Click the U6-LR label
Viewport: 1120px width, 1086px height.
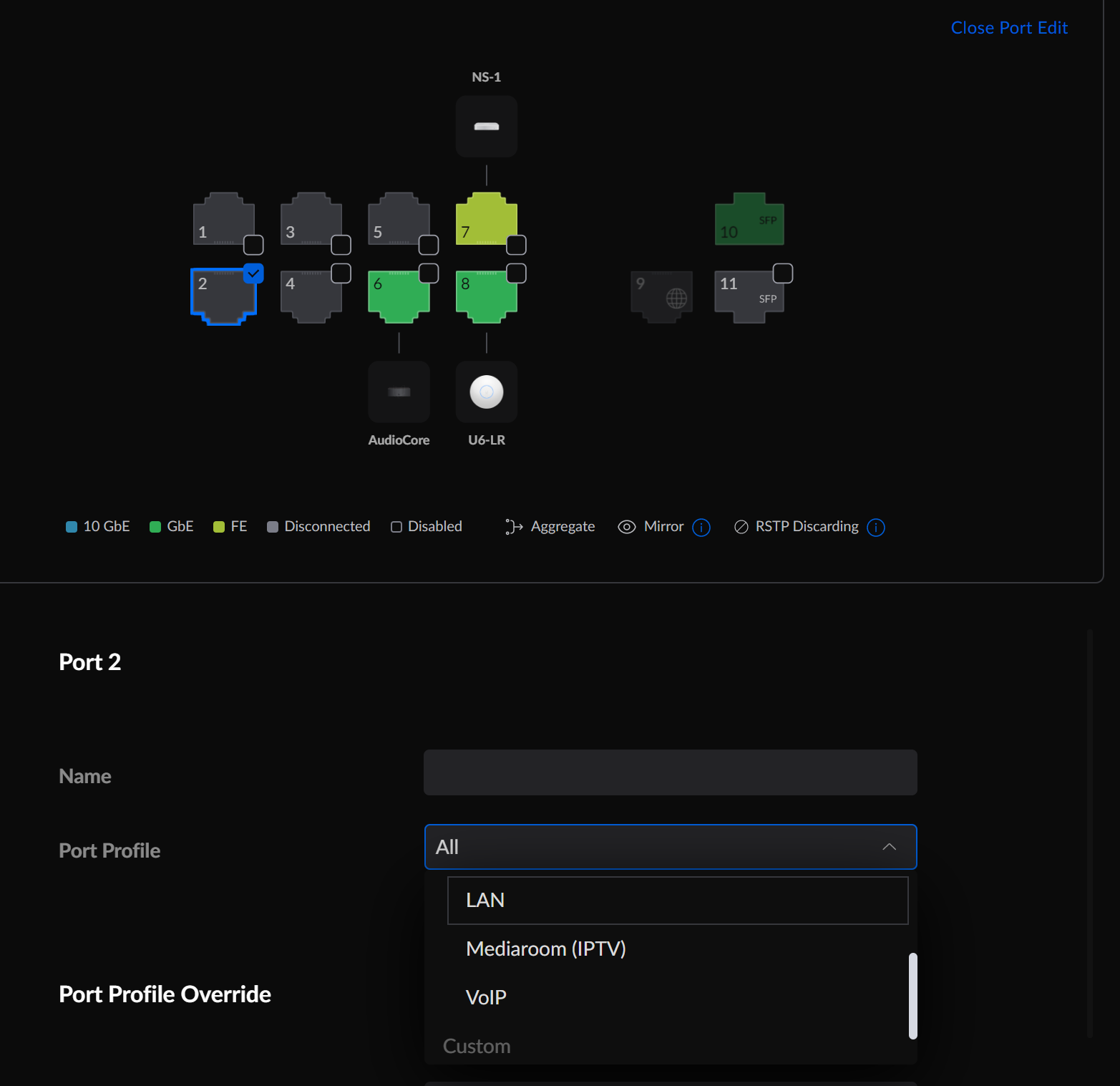coord(487,440)
